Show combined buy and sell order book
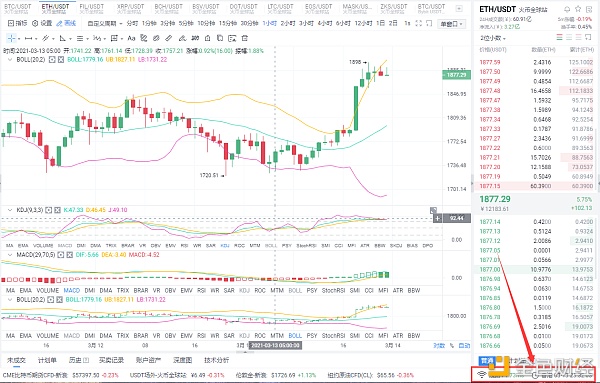Image resolution: width=600 pixels, height=383 pixels. pyautogui.click(x=560, y=37)
